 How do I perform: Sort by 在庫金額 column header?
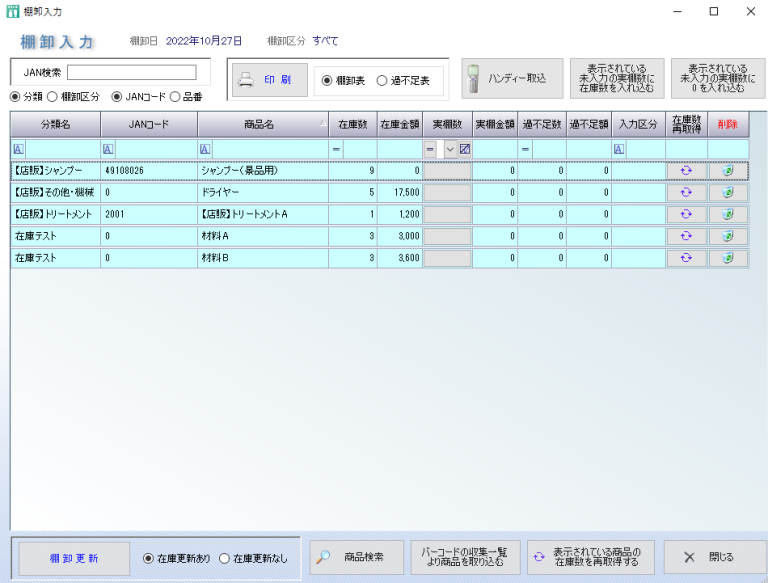click(x=400, y=124)
